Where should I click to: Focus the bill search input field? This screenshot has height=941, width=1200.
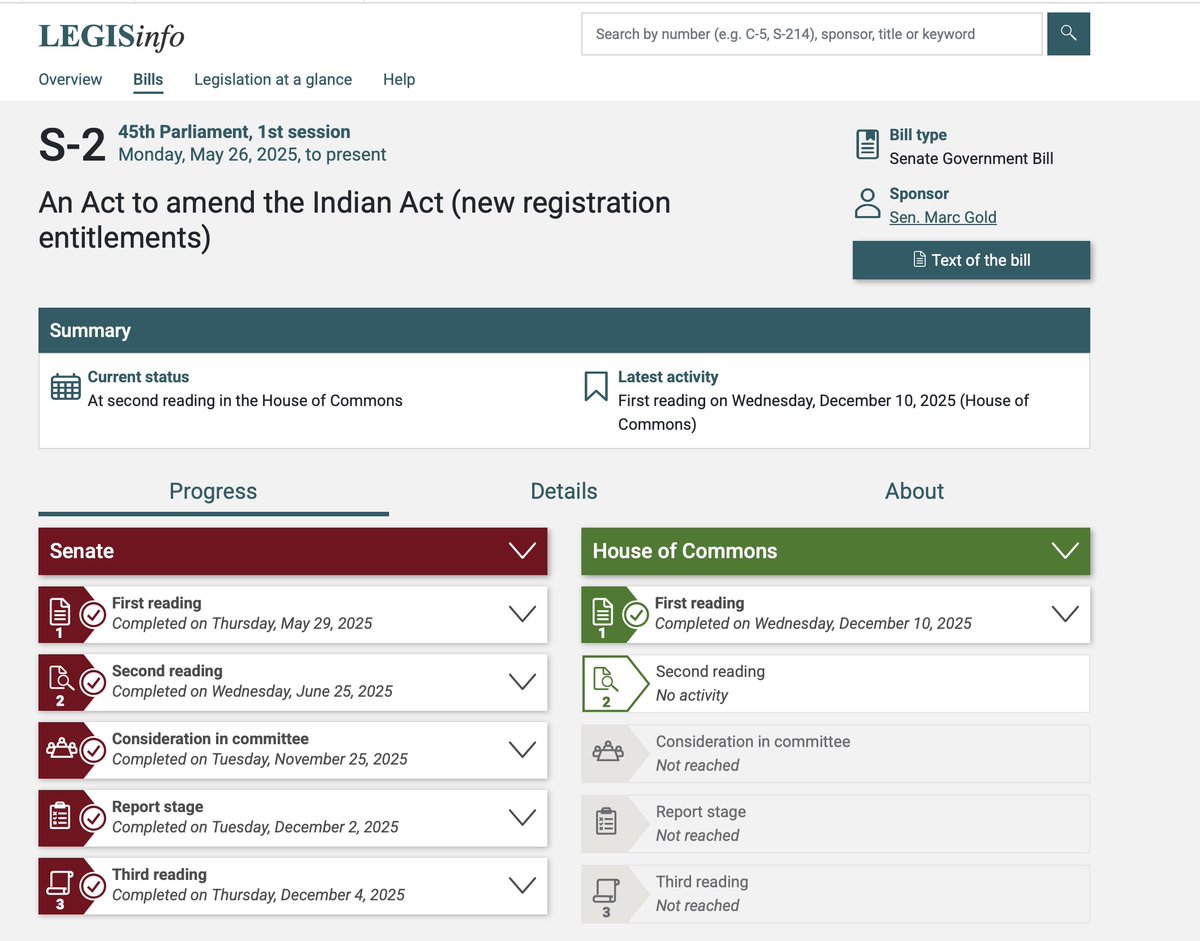click(x=812, y=34)
